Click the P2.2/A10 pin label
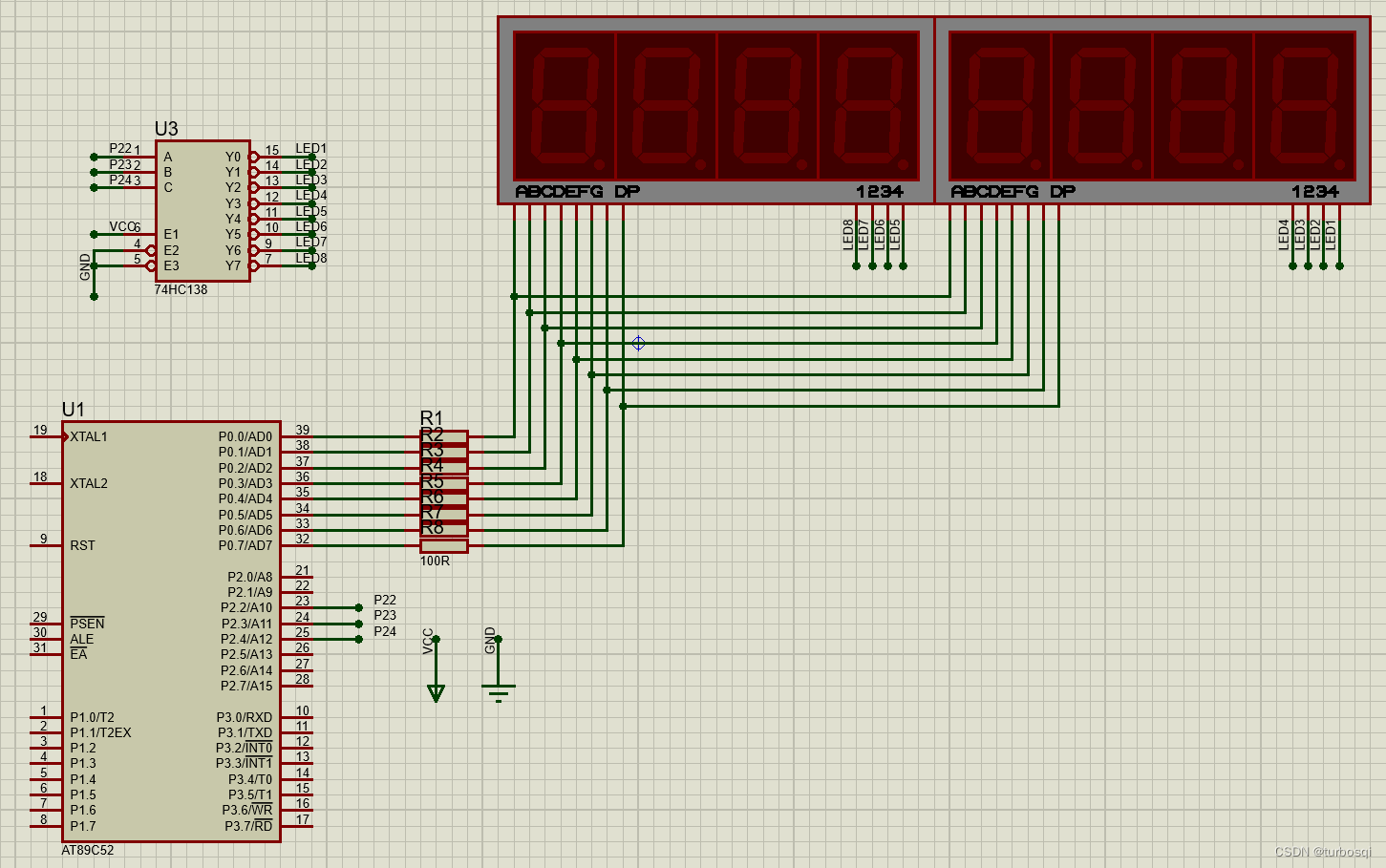 246,608
